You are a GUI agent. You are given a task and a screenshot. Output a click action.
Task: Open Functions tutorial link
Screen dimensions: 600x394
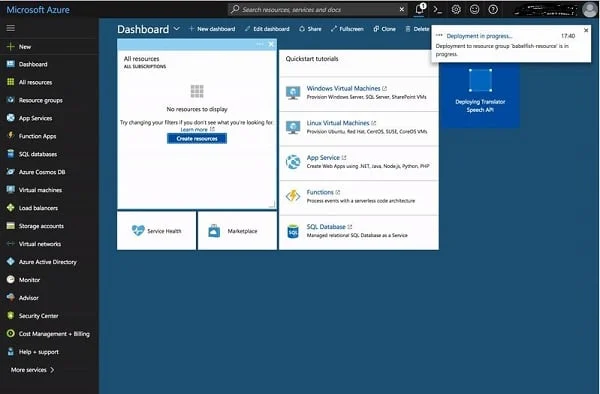(320, 192)
